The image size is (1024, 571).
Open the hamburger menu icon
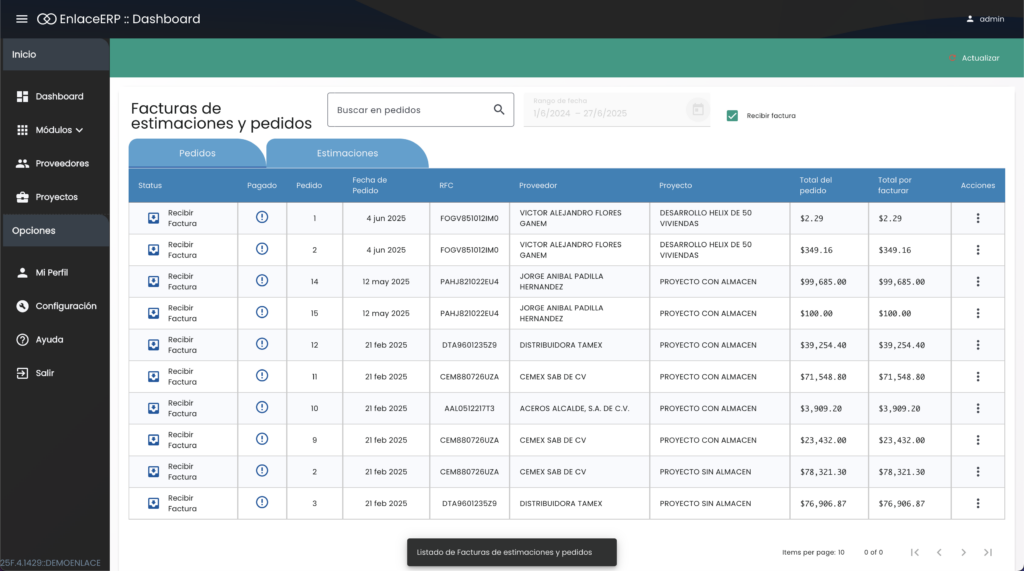(x=22, y=19)
